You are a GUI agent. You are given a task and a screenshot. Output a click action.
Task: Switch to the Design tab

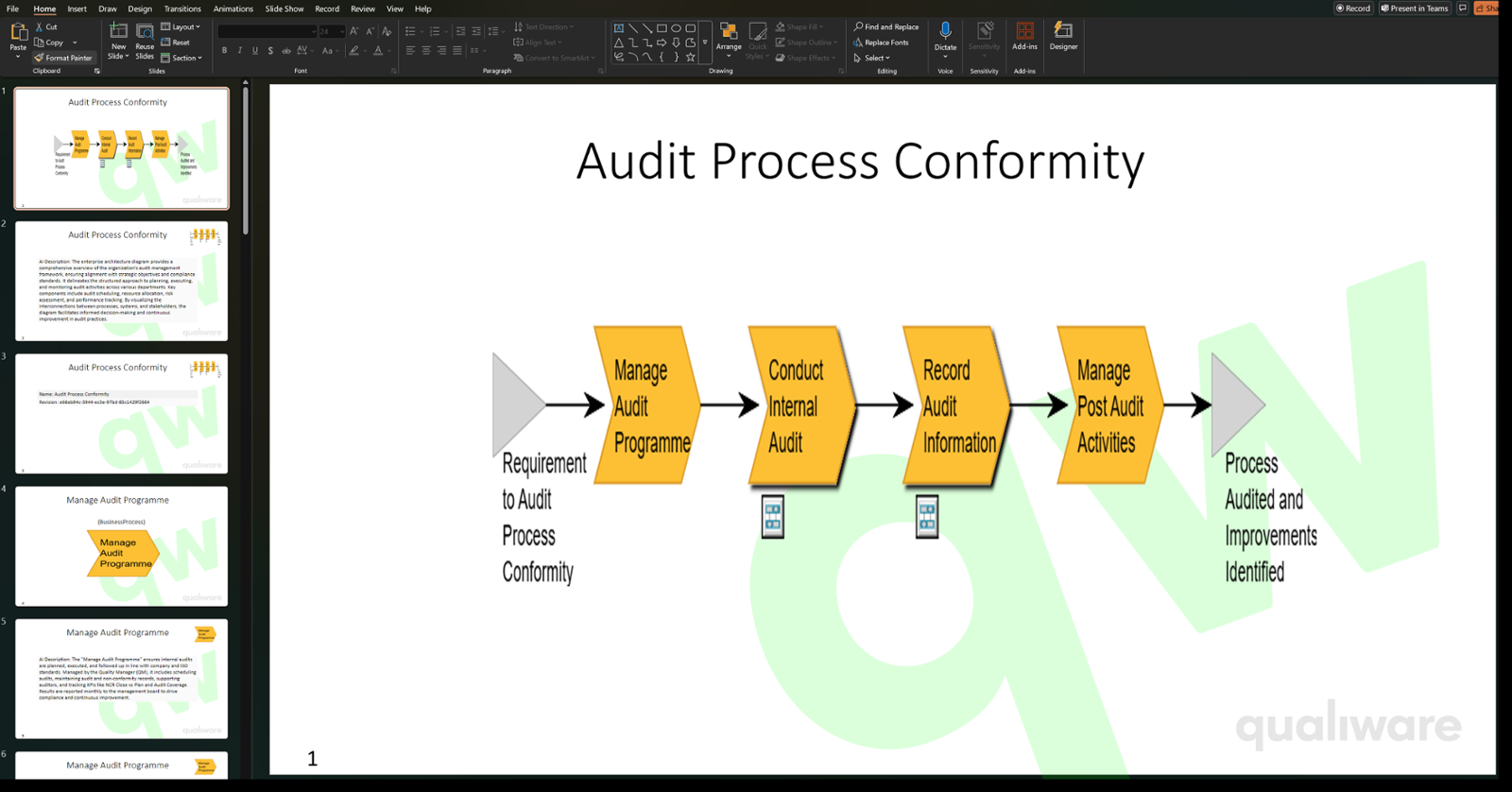click(140, 9)
